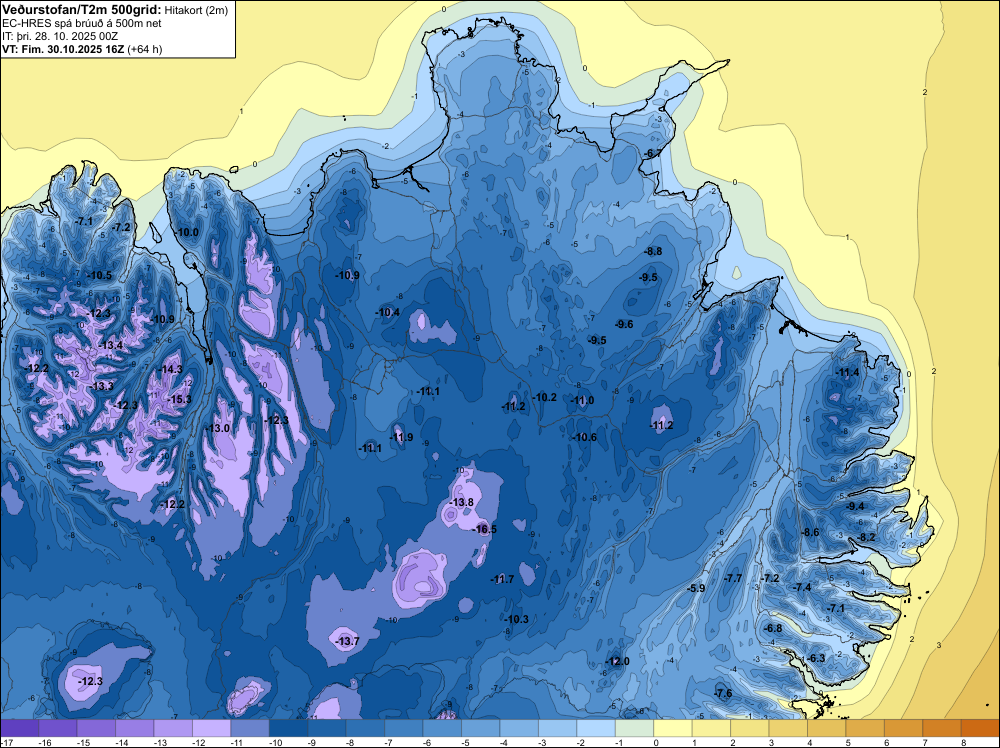Click the -11.9 temperature label
Screen dimensions: 1000x748
[x=402, y=437]
